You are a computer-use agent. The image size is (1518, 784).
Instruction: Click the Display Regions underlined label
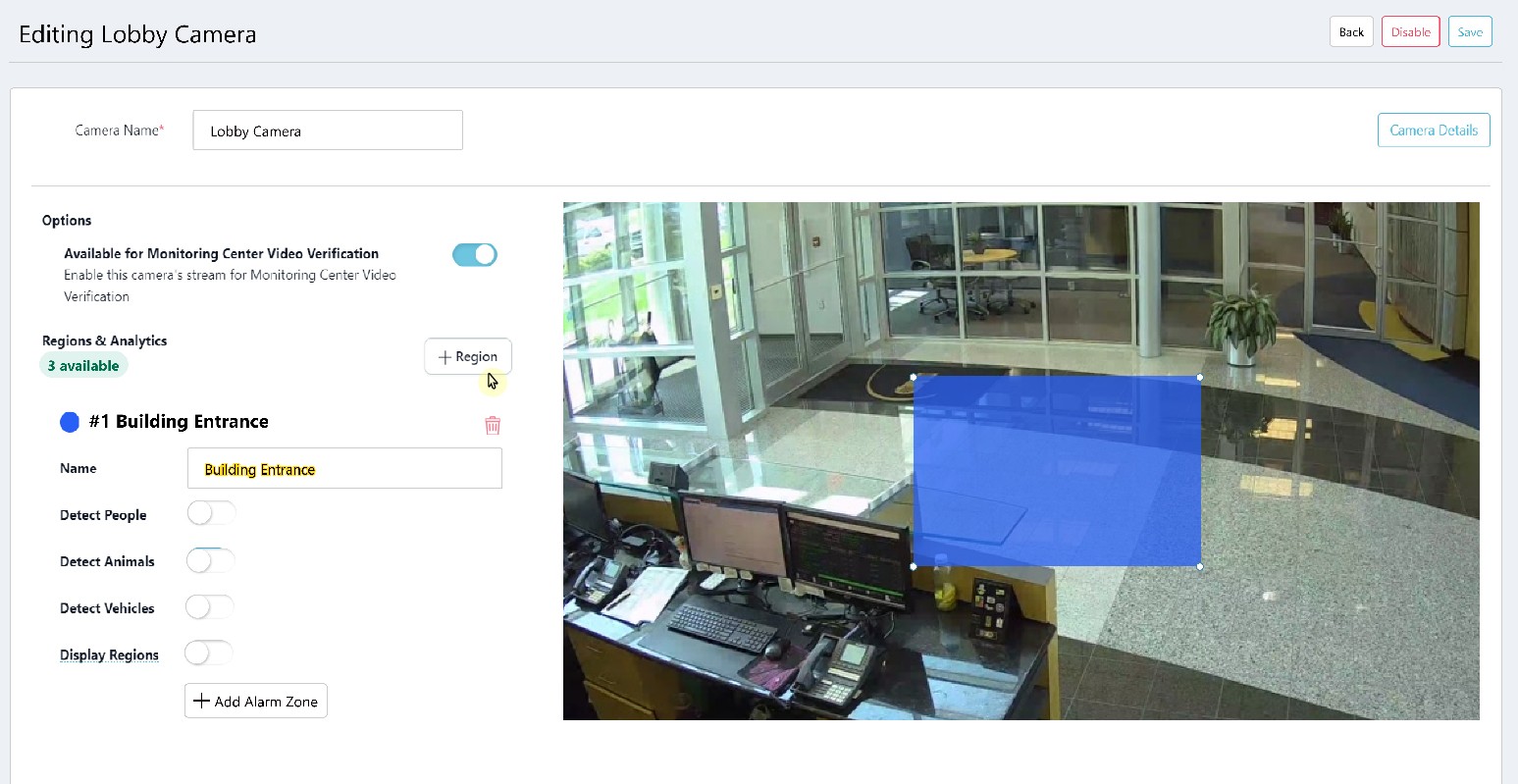pos(109,655)
